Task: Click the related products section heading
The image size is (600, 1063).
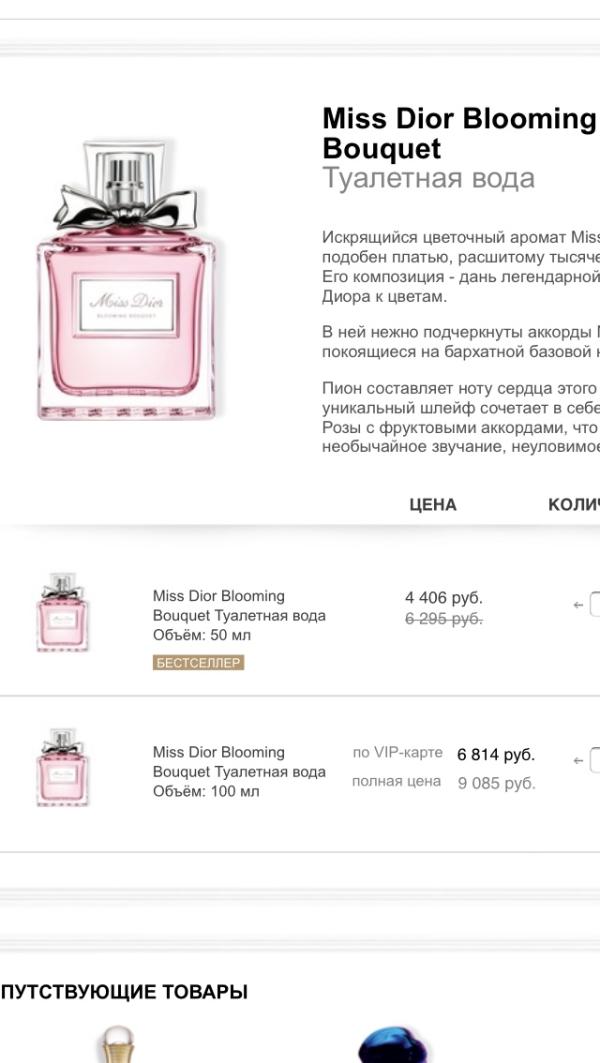Action: coord(124,992)
